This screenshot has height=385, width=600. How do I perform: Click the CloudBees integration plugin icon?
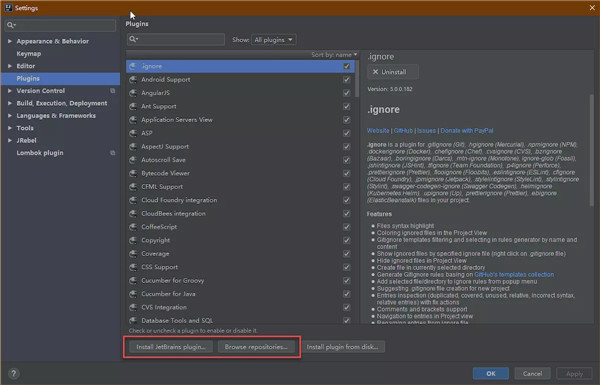(133, 214)
